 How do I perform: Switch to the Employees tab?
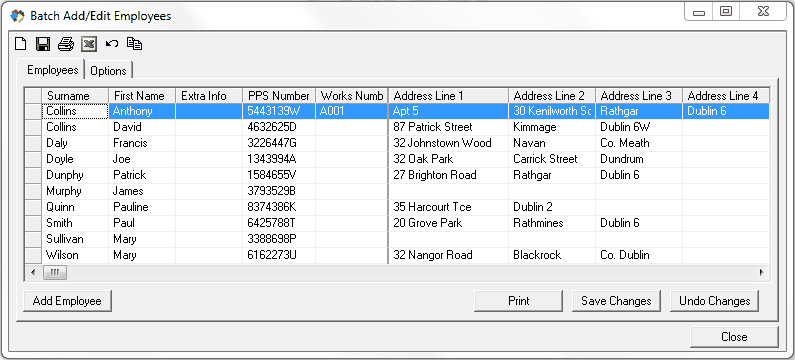tap(53, 69)
